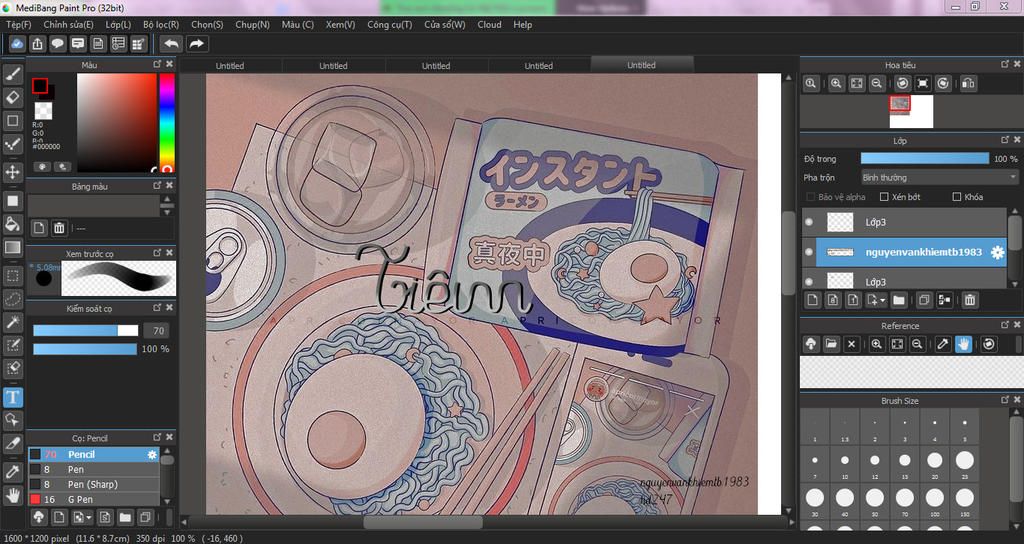Delete palette color with trash icon
The image size is (1024, 544).
[x=59, y=228]
